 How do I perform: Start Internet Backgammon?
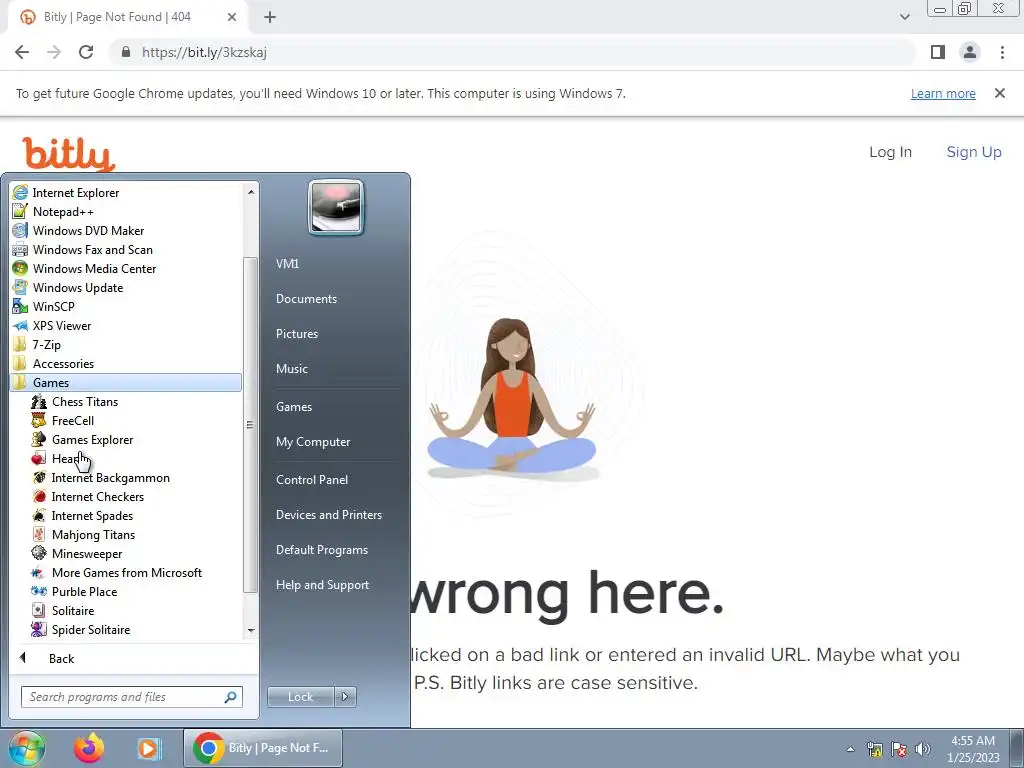[x=110, y=477]
